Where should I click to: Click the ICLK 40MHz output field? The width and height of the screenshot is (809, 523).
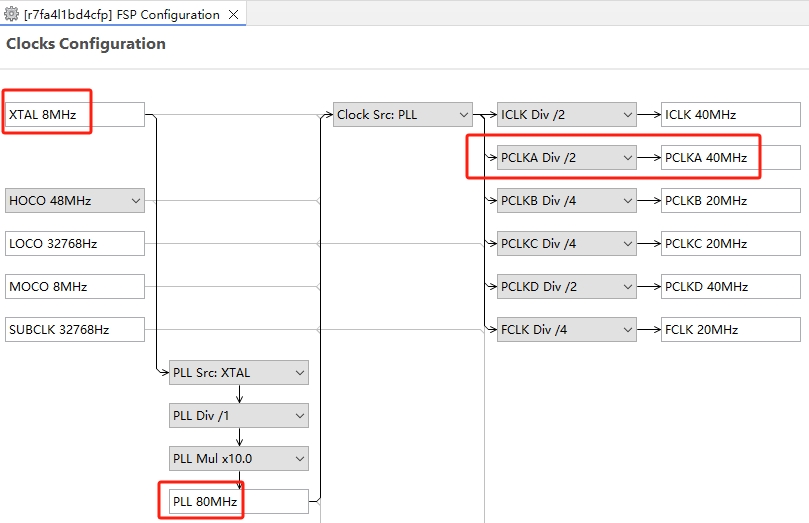point(731,115)
